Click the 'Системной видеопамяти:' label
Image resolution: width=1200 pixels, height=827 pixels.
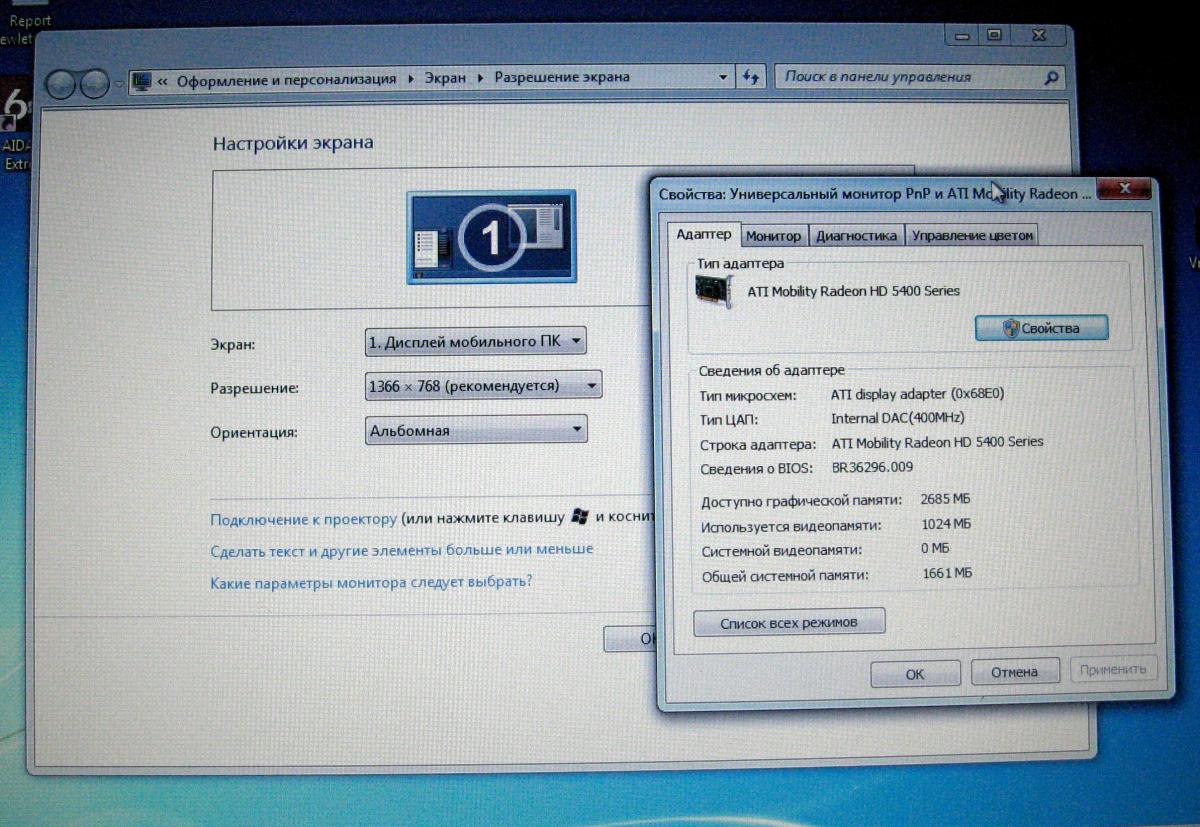click(781, 551)
